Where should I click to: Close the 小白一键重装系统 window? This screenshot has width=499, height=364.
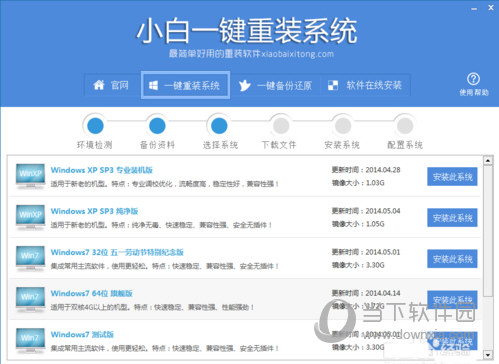pos(491,8)
